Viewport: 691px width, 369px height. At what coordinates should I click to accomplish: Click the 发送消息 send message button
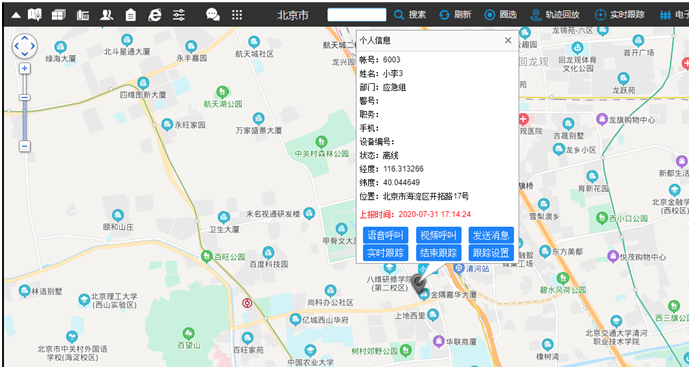point(491,235)
